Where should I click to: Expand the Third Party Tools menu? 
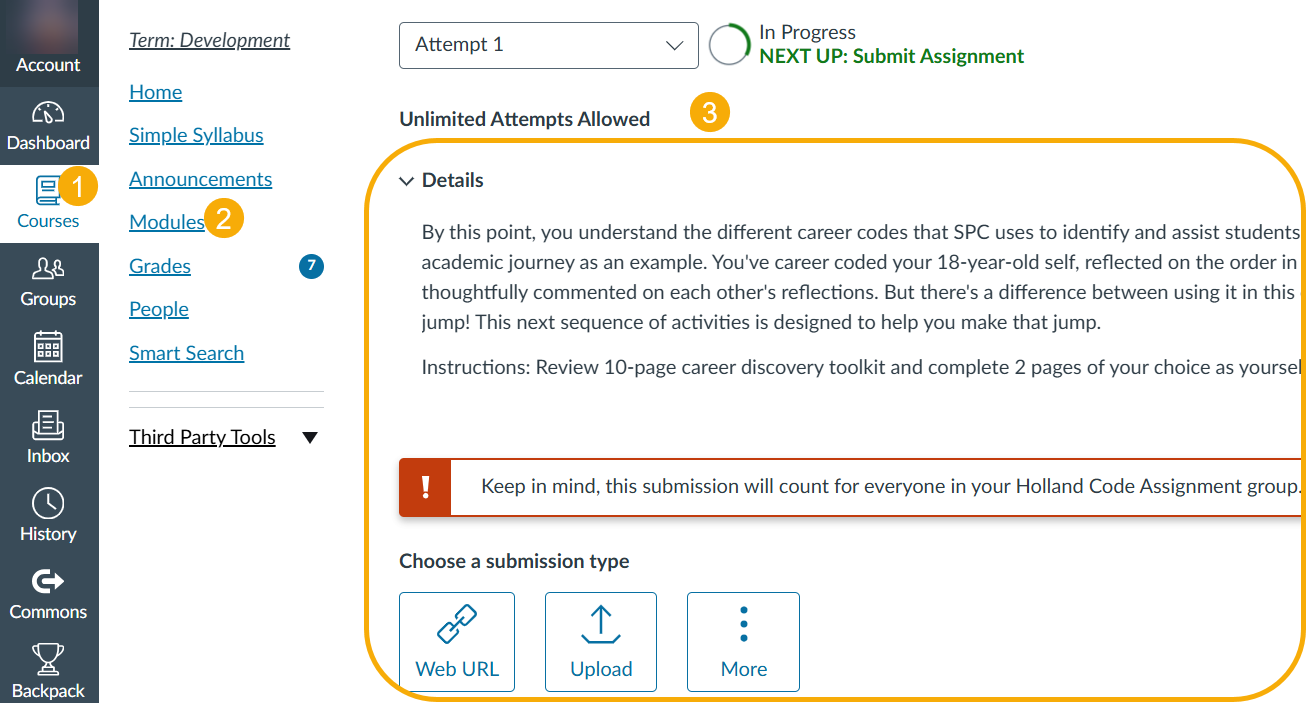pos(202,437)
